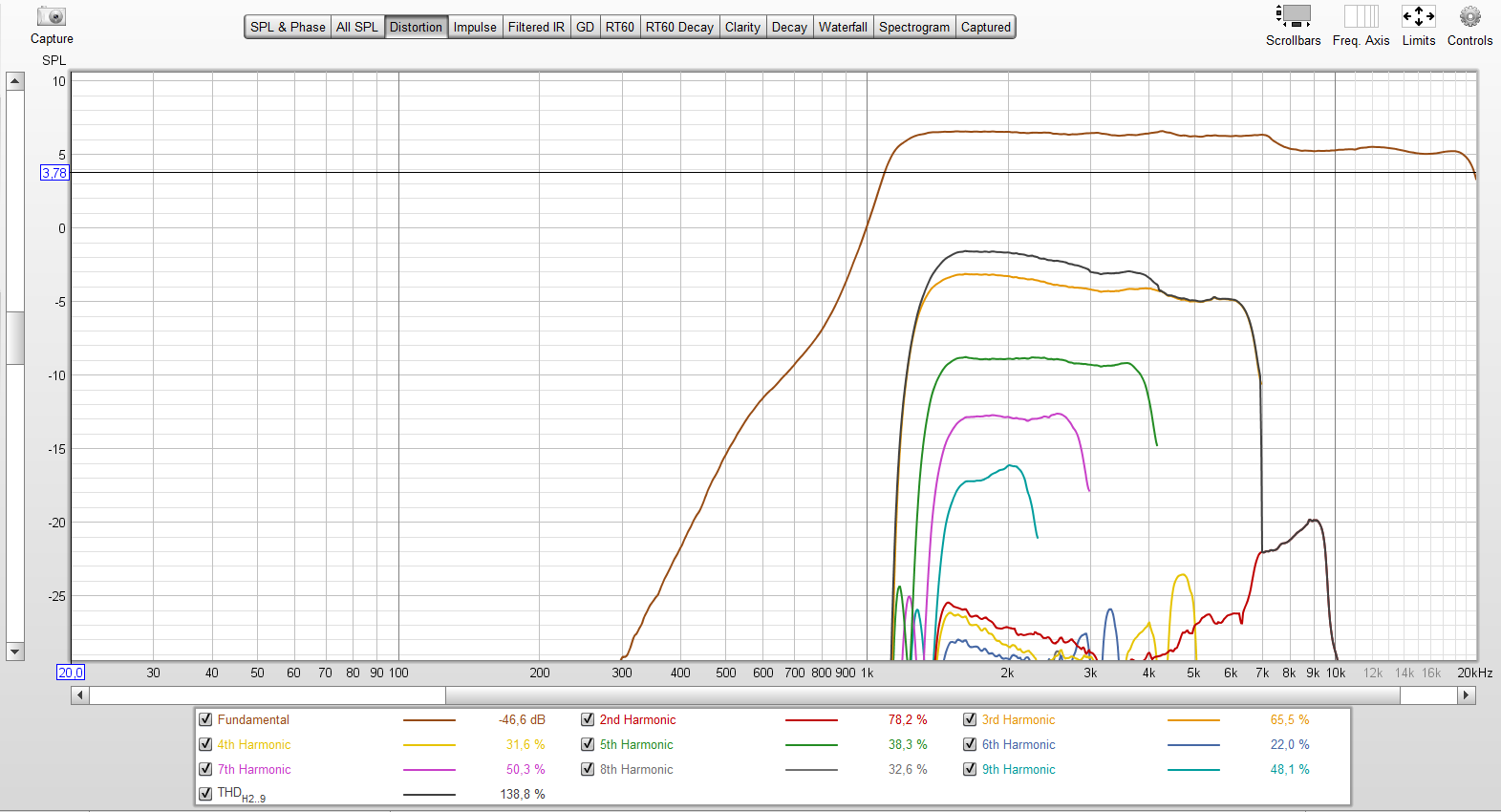Uncheck the 2nd Harmonic checkbox
The image size is (1501, 812).
(588, 719)
